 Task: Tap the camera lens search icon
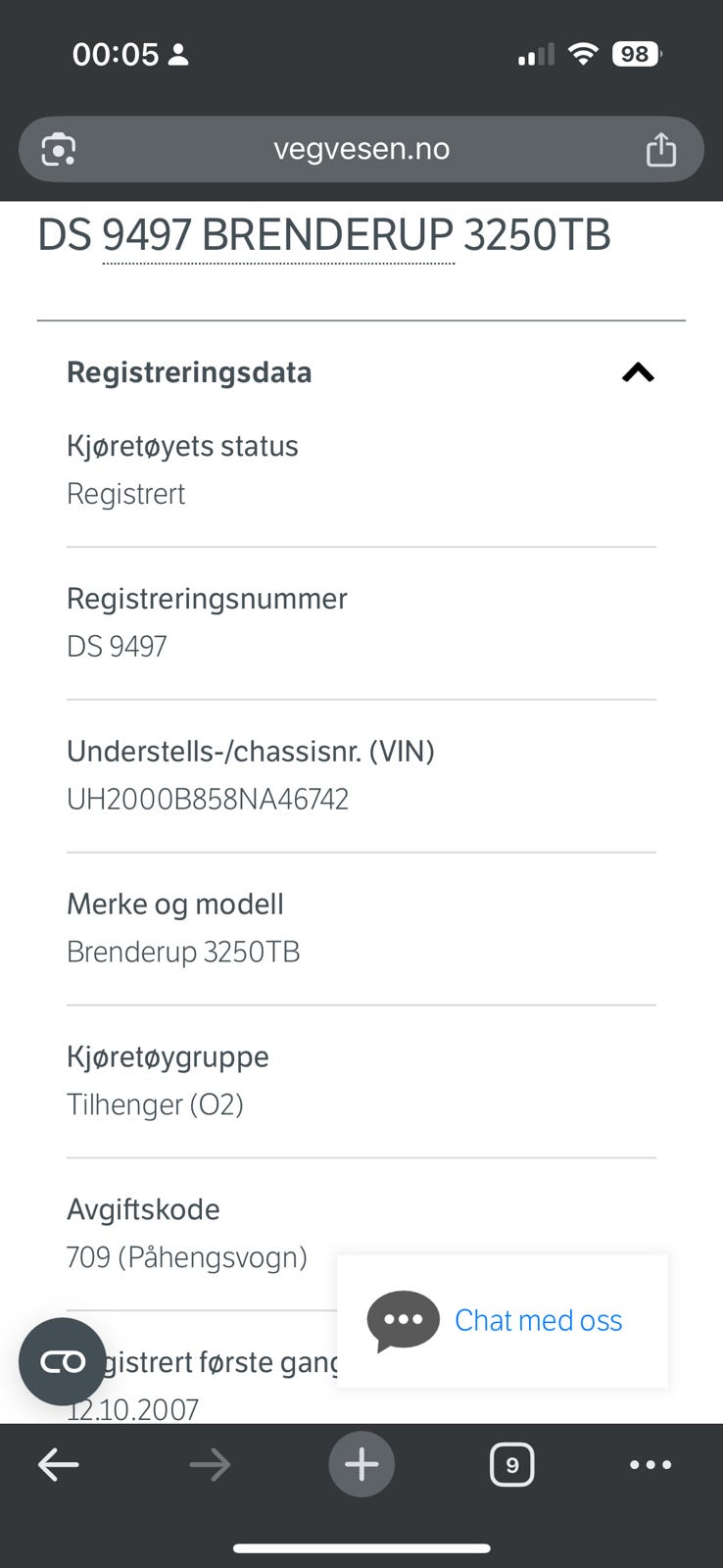59,150
